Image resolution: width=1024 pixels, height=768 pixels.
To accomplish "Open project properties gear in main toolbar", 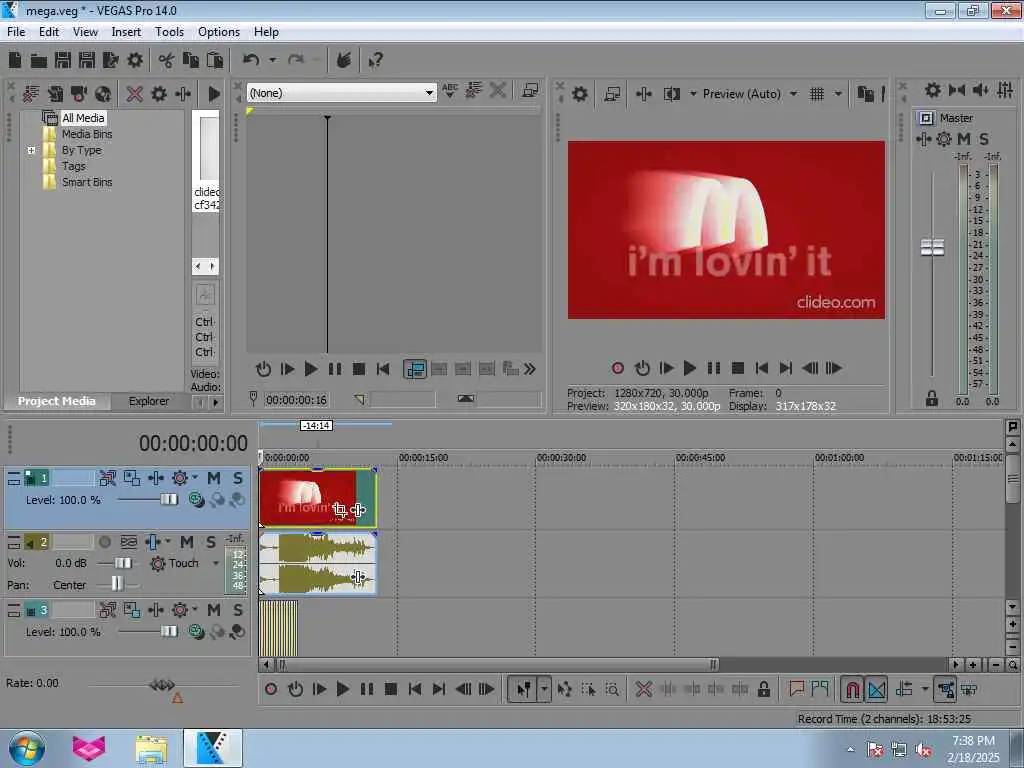I will (x=135, y=61).
